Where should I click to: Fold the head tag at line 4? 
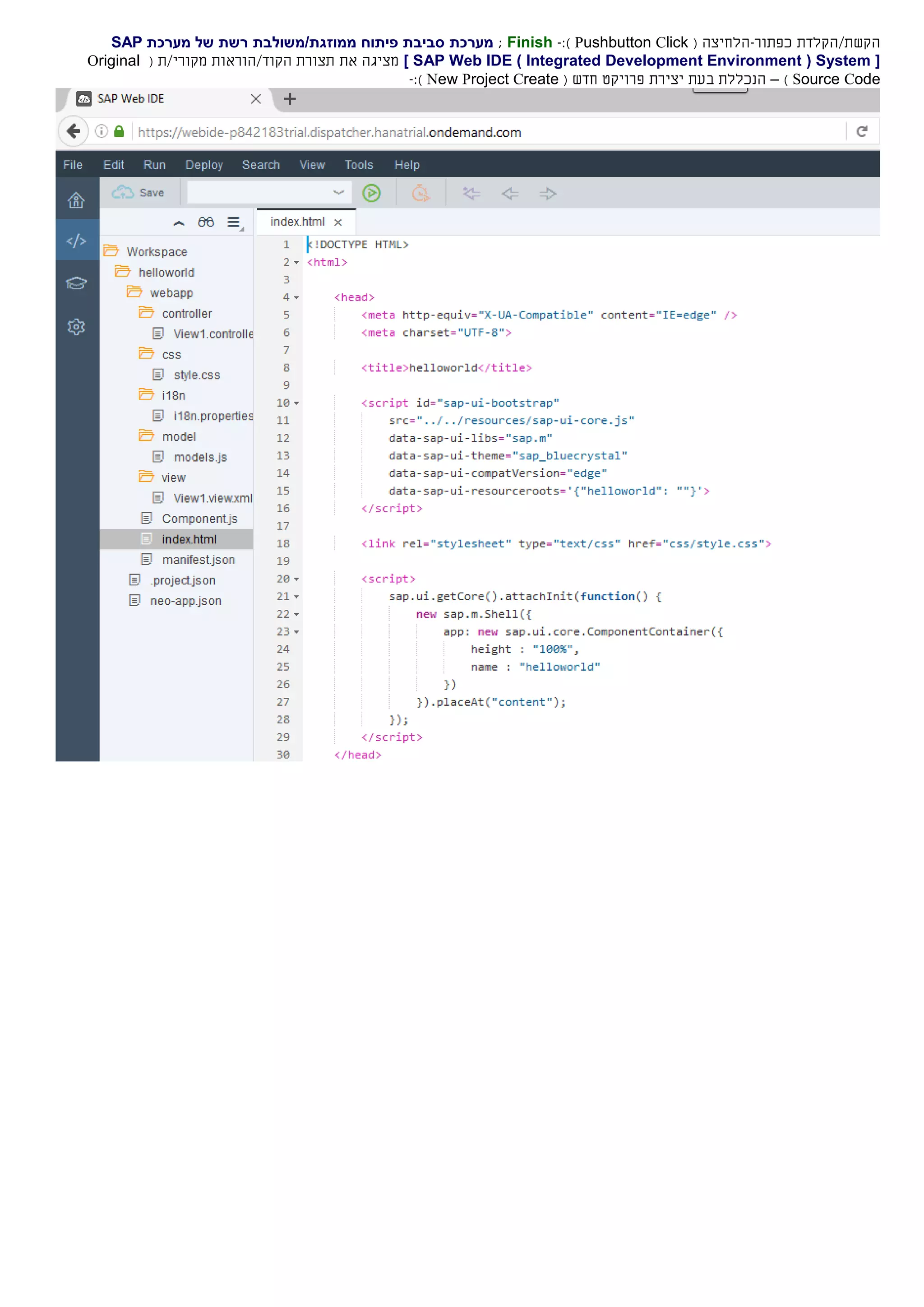296,298
